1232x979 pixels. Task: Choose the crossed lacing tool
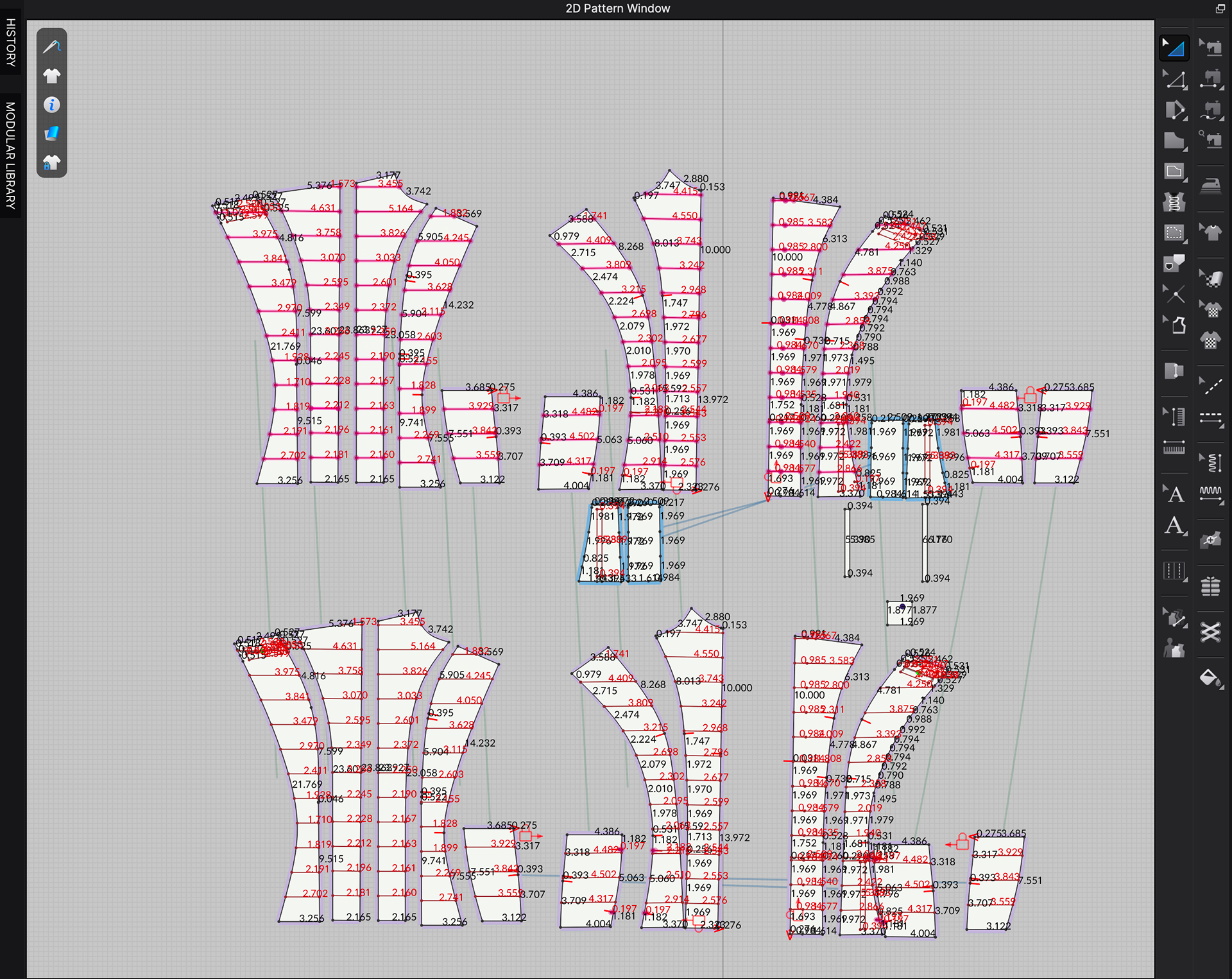(1211, 632)
